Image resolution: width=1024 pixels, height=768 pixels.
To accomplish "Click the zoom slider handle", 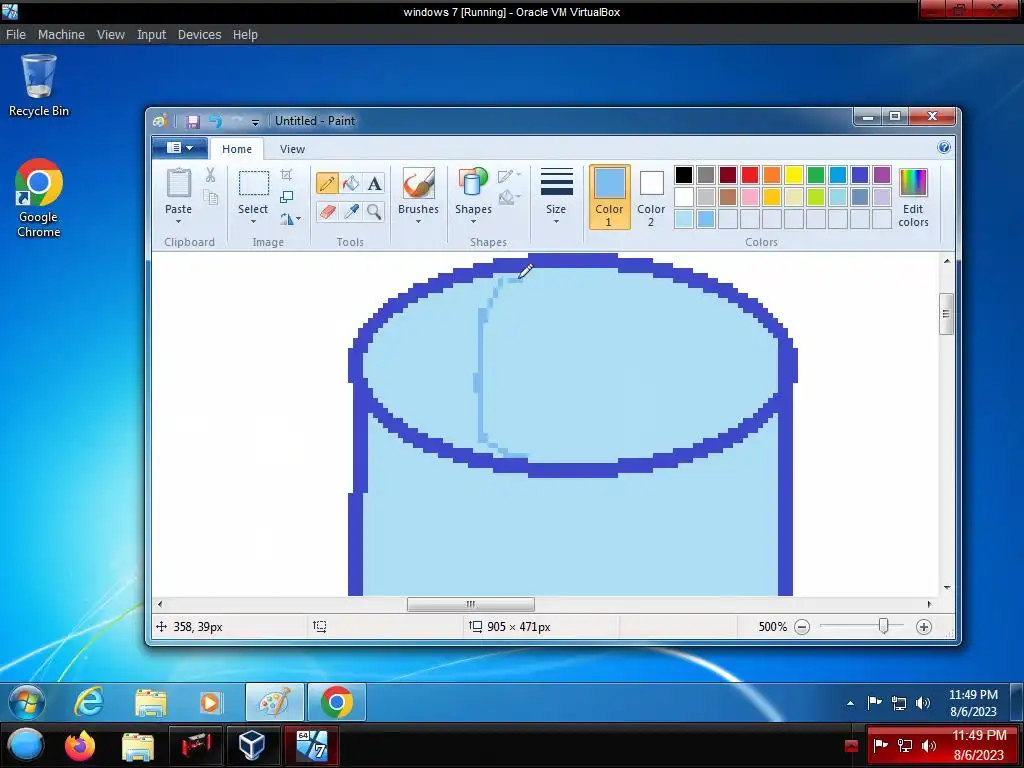I will (x=884, y=626).
